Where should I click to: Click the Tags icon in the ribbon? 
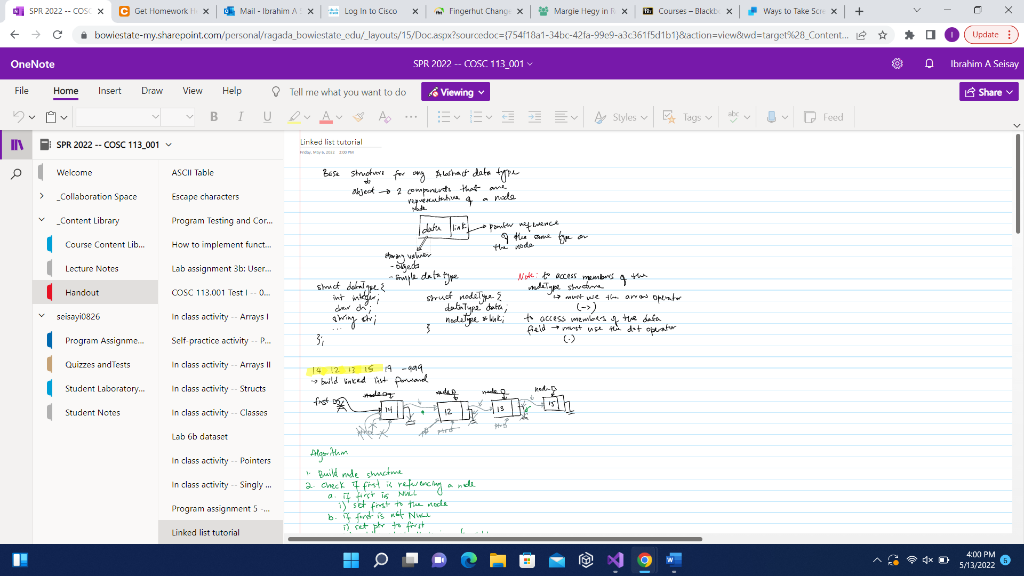(x=668, y=116)
